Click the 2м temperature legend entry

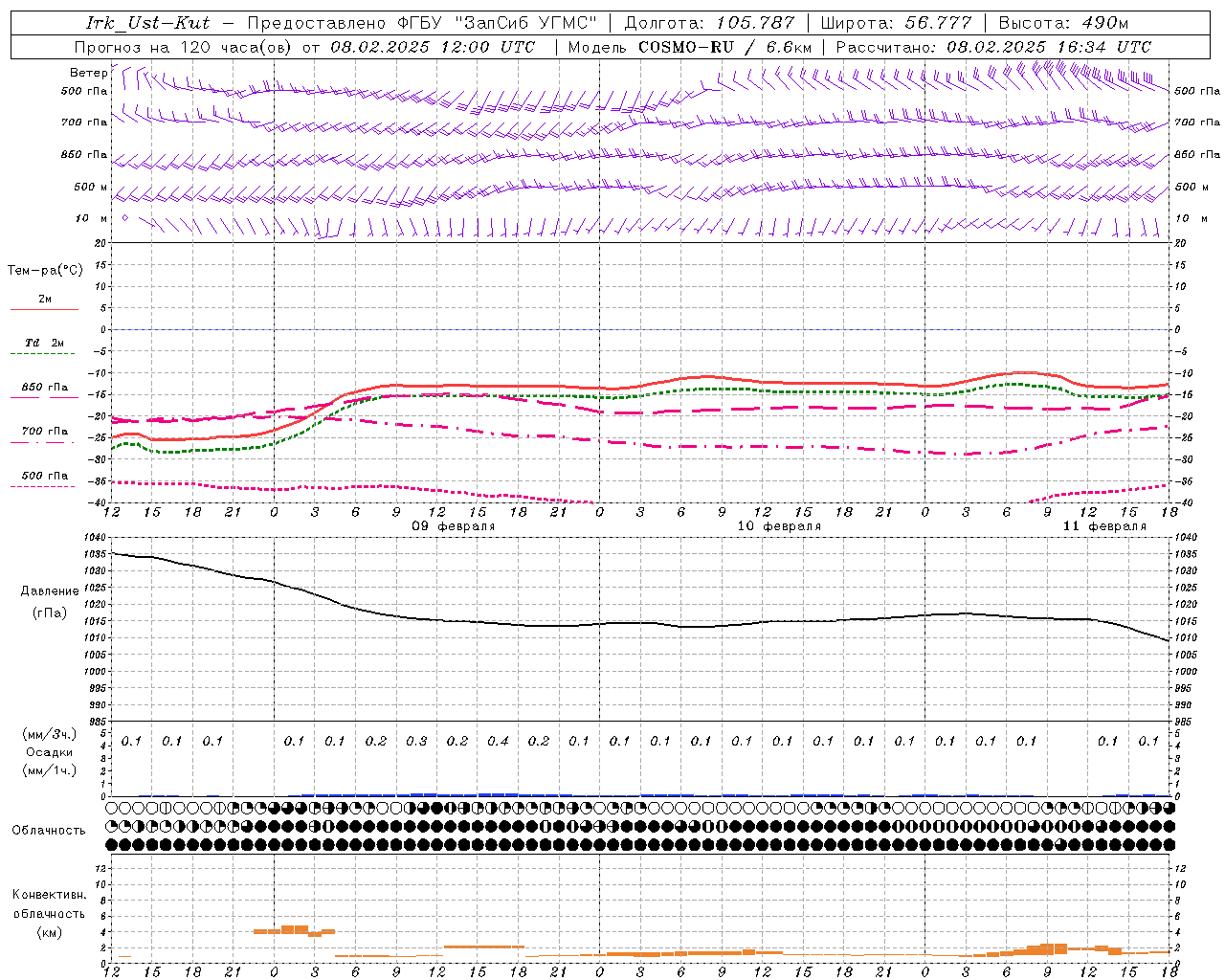click(45, 300)
